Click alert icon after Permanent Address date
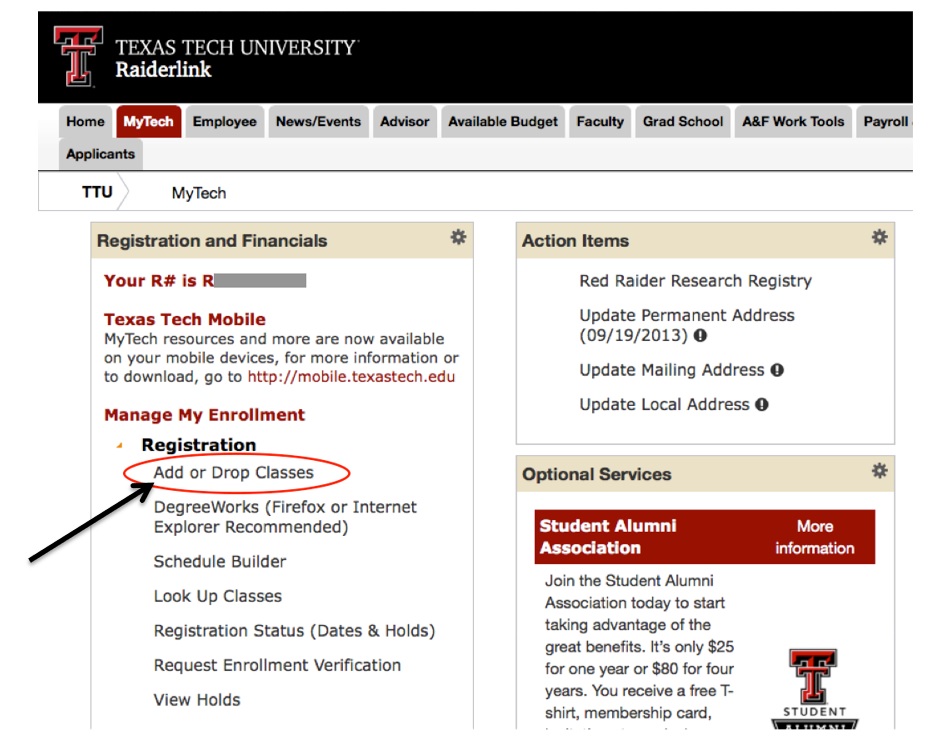The image size is (936, 749). point(700,336)
